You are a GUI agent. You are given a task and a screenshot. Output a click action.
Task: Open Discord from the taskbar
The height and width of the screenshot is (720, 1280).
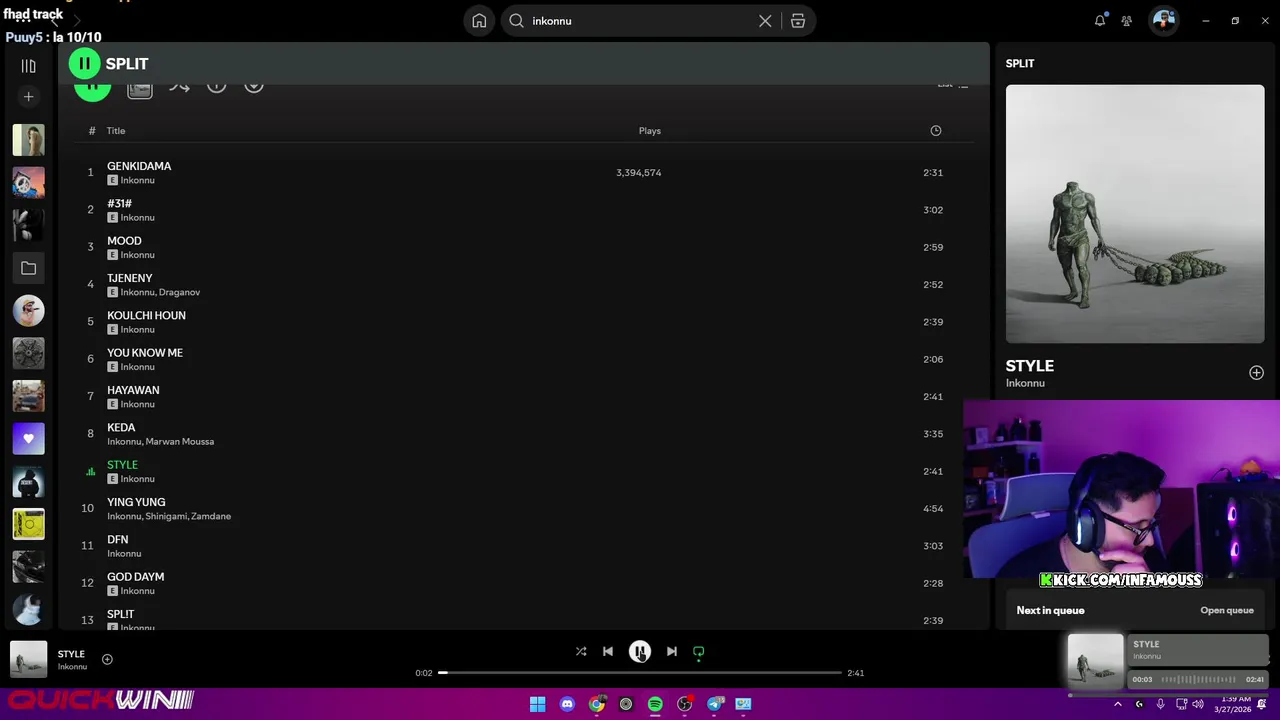tap(567, 704)
